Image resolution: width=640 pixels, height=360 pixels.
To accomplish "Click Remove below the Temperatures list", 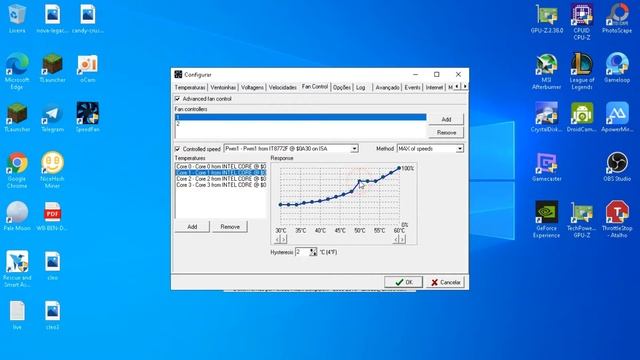I will [230, 227].
